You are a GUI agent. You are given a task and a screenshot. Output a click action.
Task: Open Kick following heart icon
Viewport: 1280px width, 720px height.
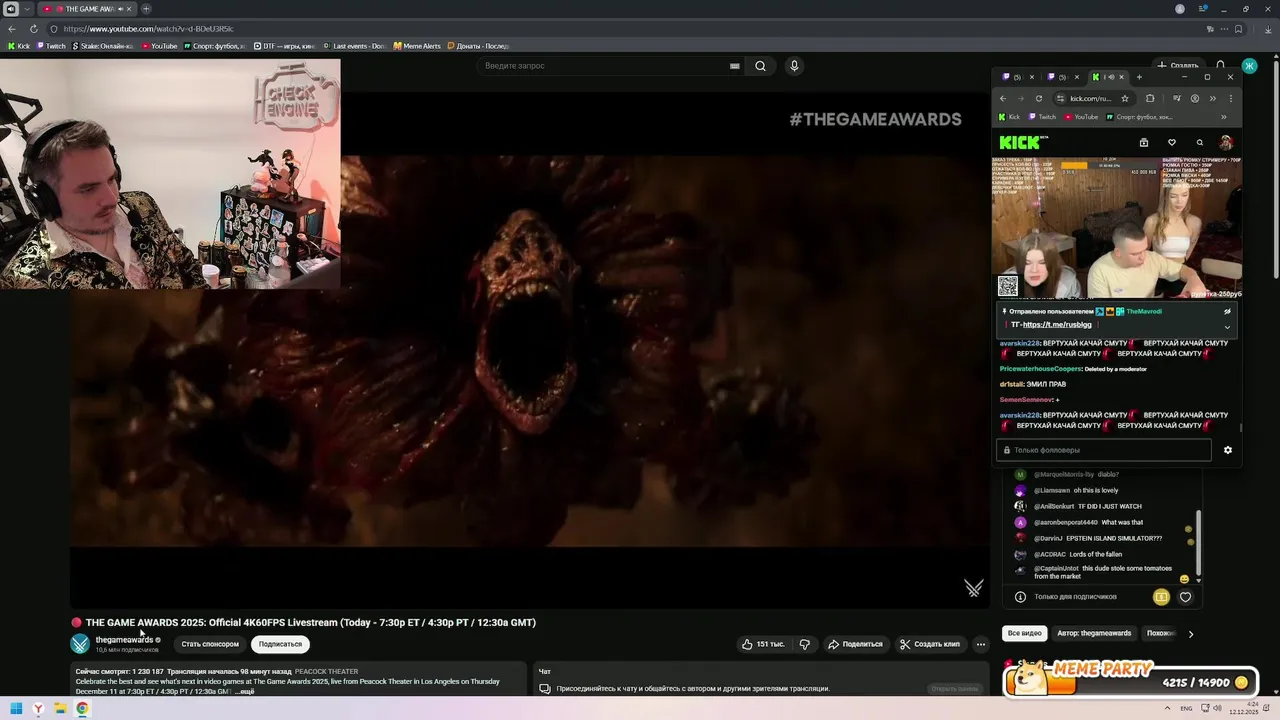1172,143
